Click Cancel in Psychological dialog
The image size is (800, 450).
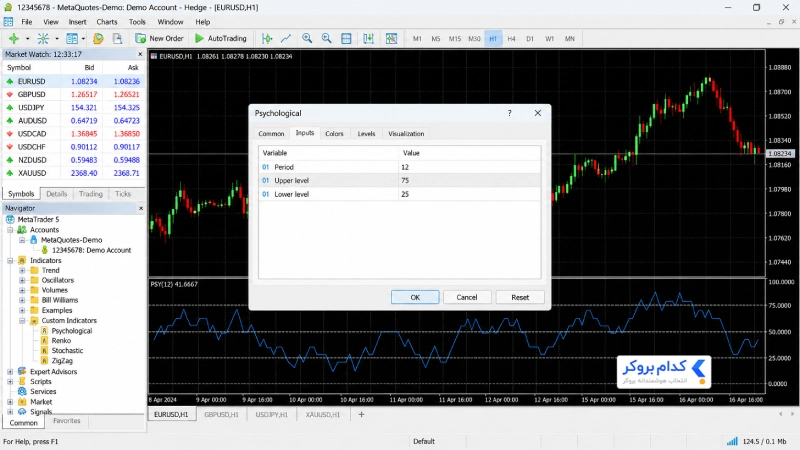coord(467,297)
